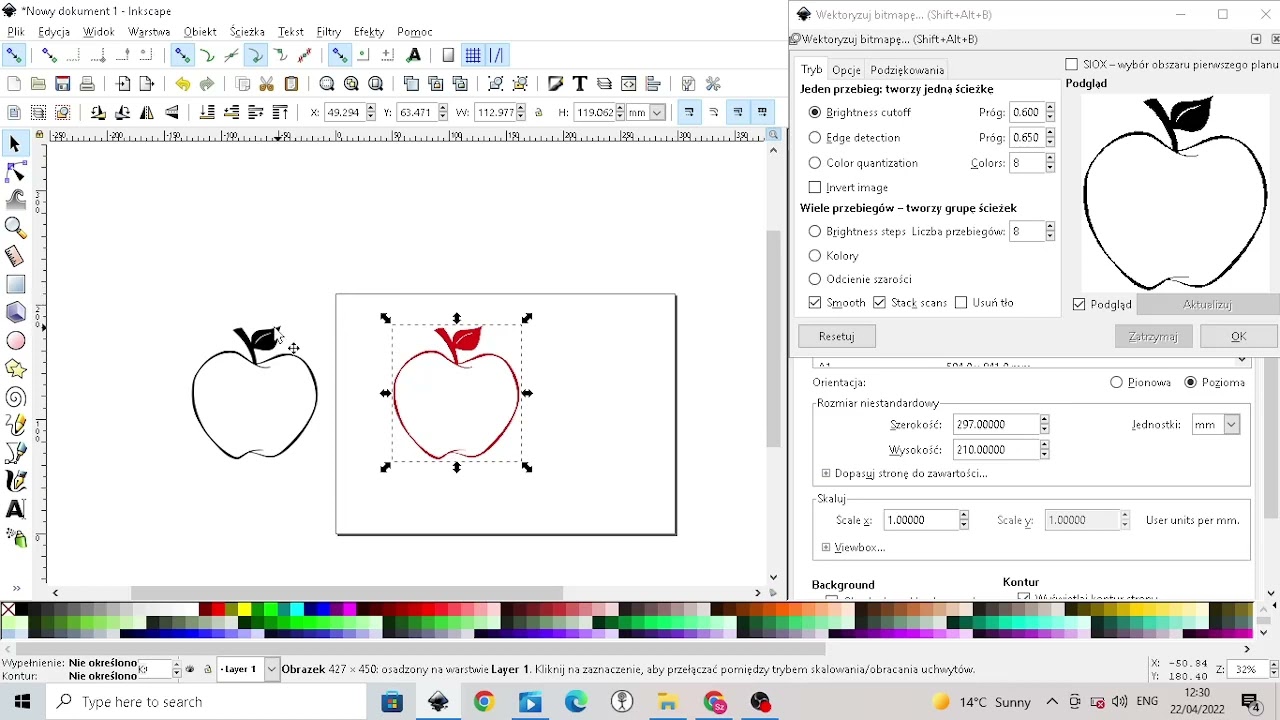Click the Resetuj button
The width and height of the screenshot is (1280, 720).
[x=837, y=336]
